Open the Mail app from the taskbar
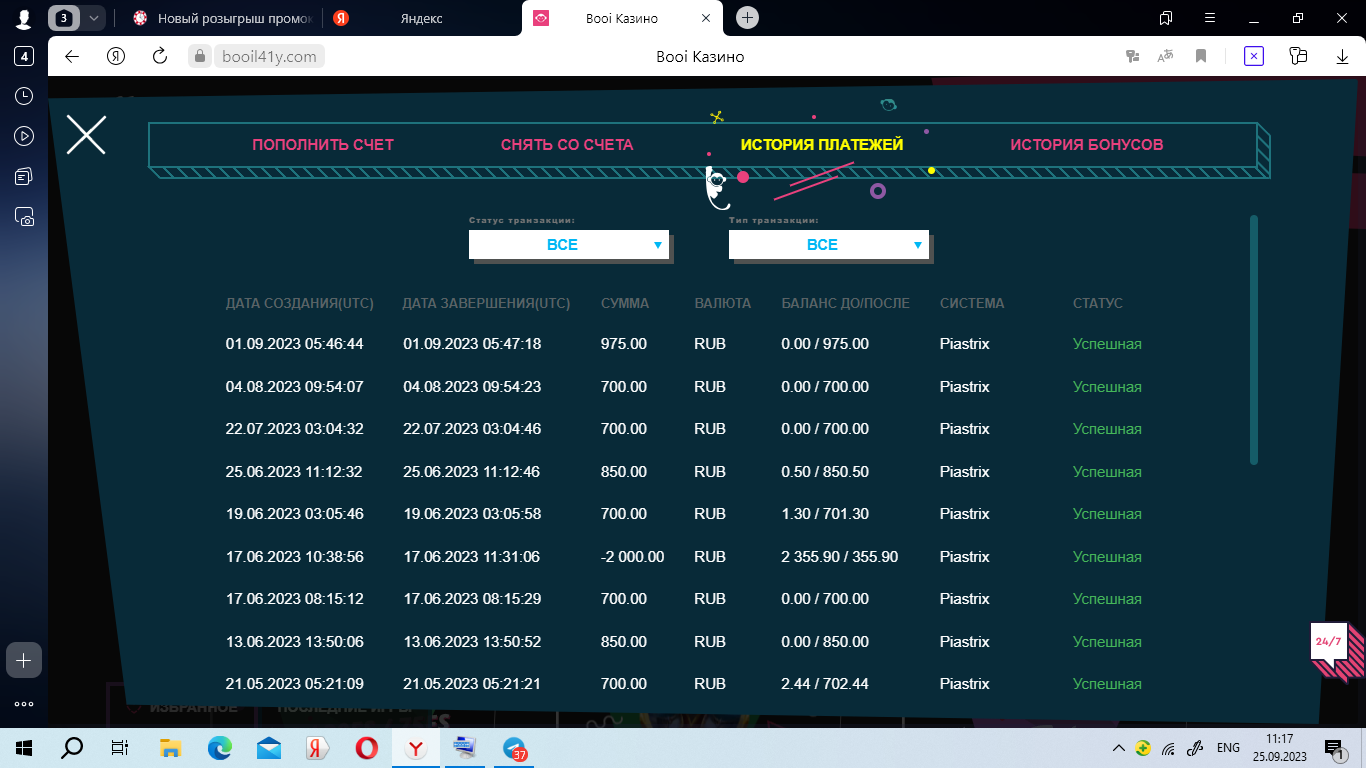This screenshot has height=768, width=1366. 268,747
